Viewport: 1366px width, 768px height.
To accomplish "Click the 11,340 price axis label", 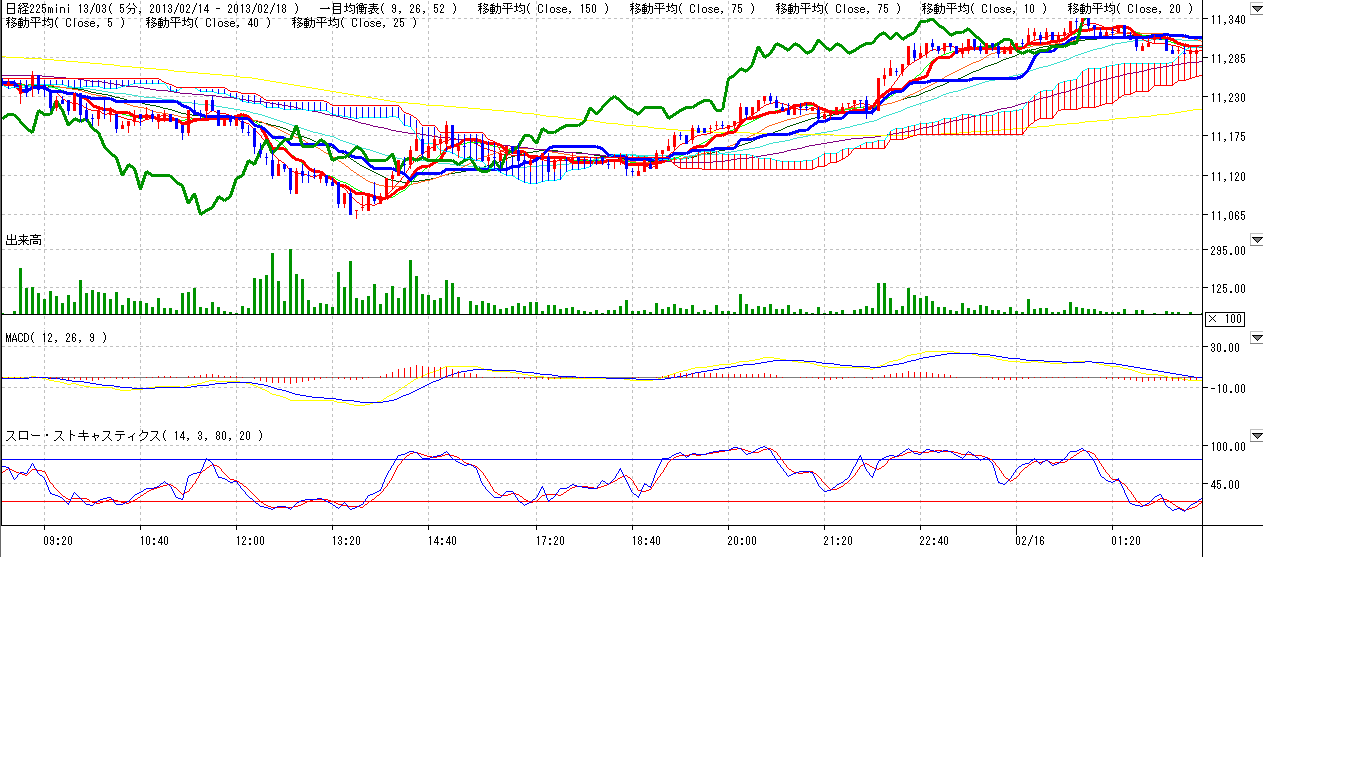I will (x=1227, y=20).
